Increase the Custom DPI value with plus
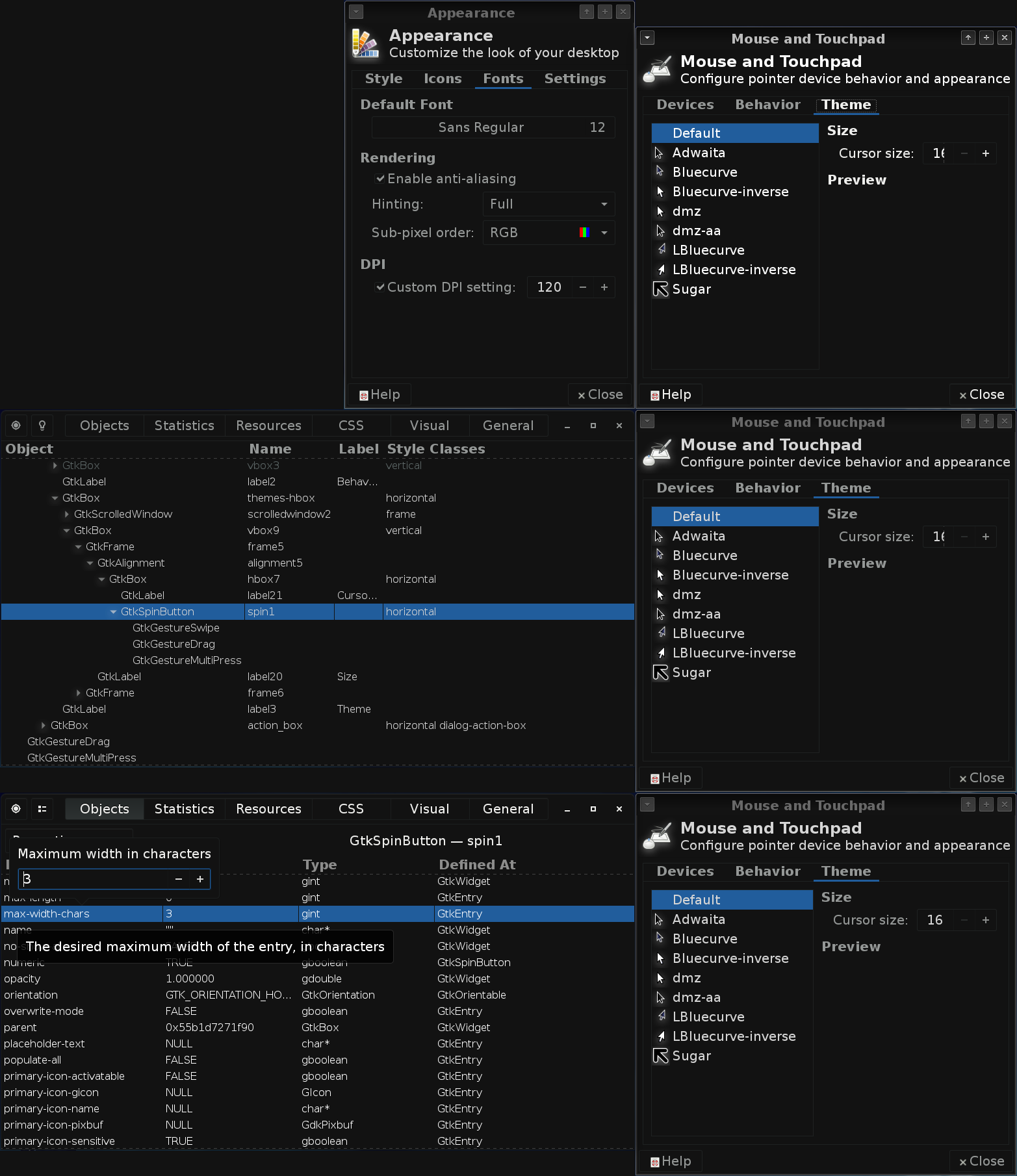 pos(604,287)
